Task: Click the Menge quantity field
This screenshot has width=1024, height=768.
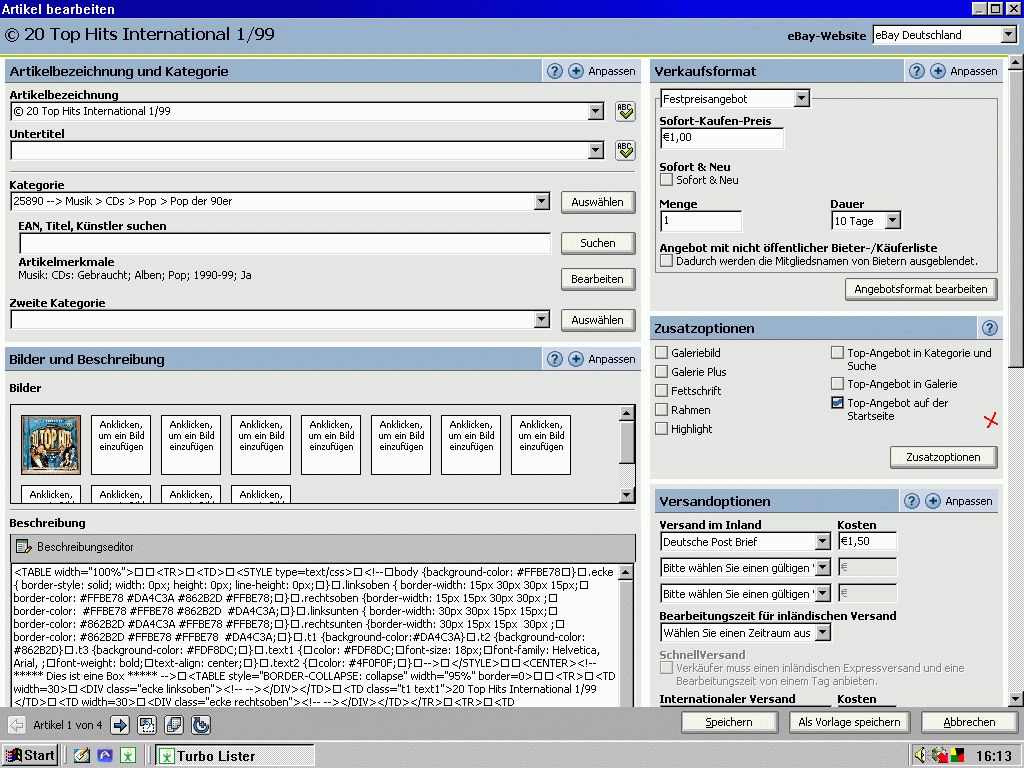Action: click(701, 221)
